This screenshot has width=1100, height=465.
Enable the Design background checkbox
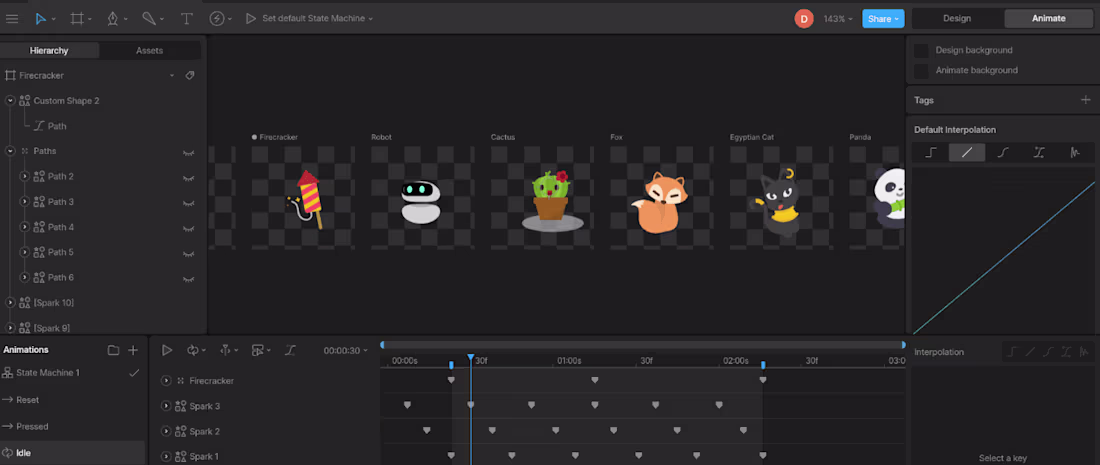tap(921, 50)
